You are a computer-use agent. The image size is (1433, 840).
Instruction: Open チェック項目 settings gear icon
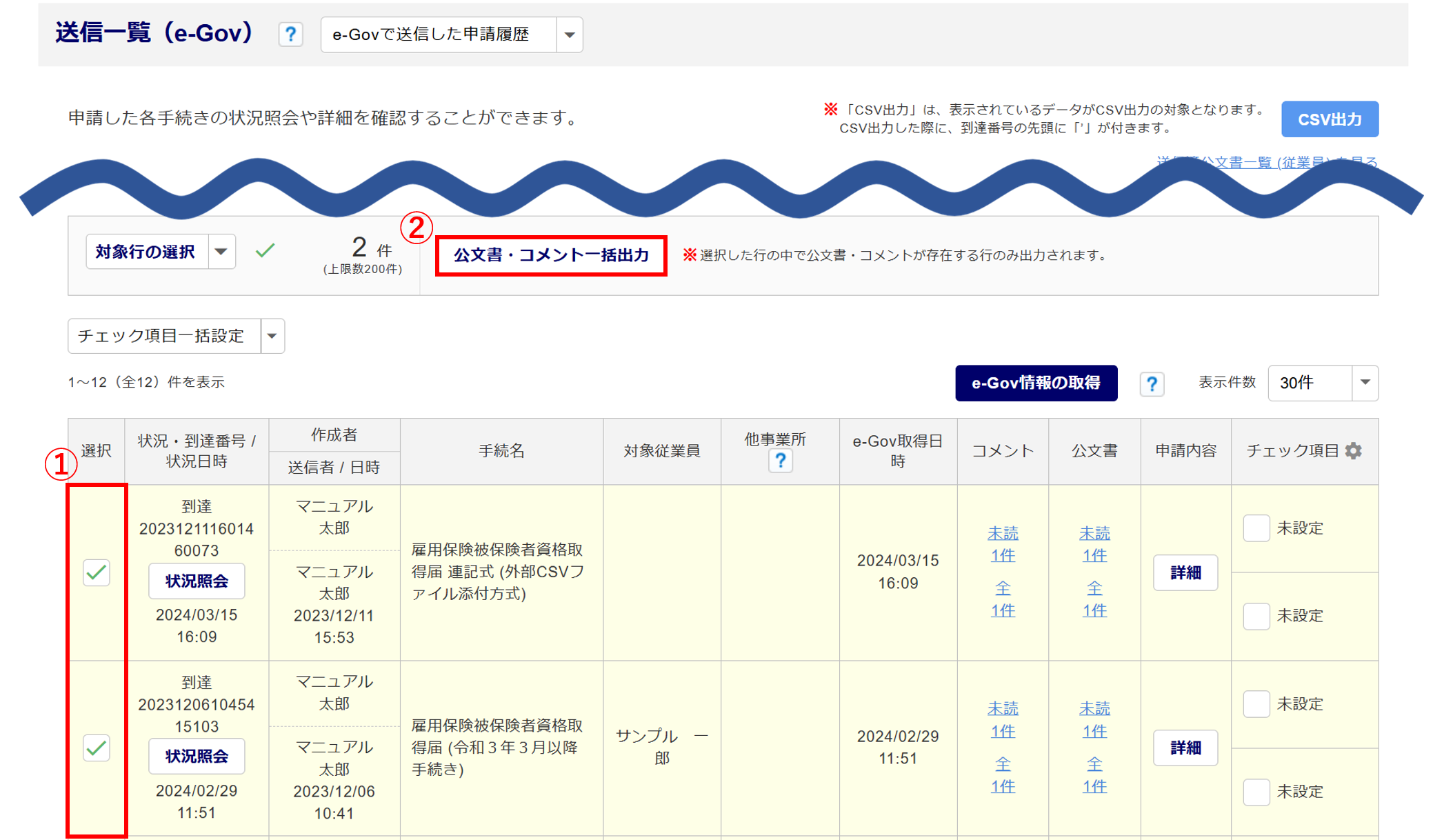click(1354, 451)
